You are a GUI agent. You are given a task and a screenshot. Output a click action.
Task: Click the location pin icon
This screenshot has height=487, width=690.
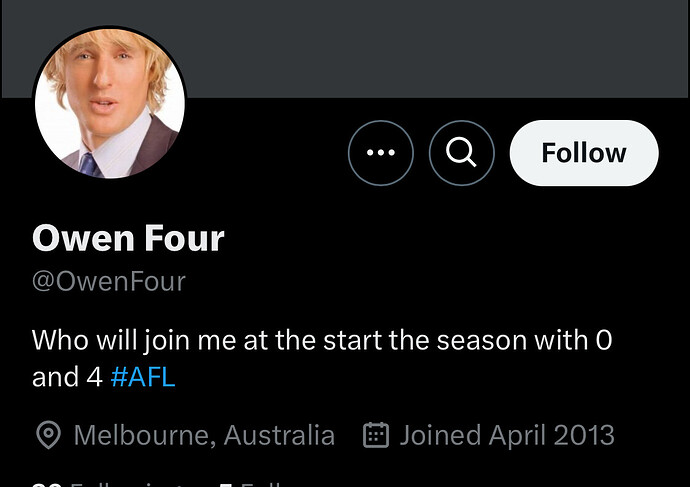tap(48, 435)
